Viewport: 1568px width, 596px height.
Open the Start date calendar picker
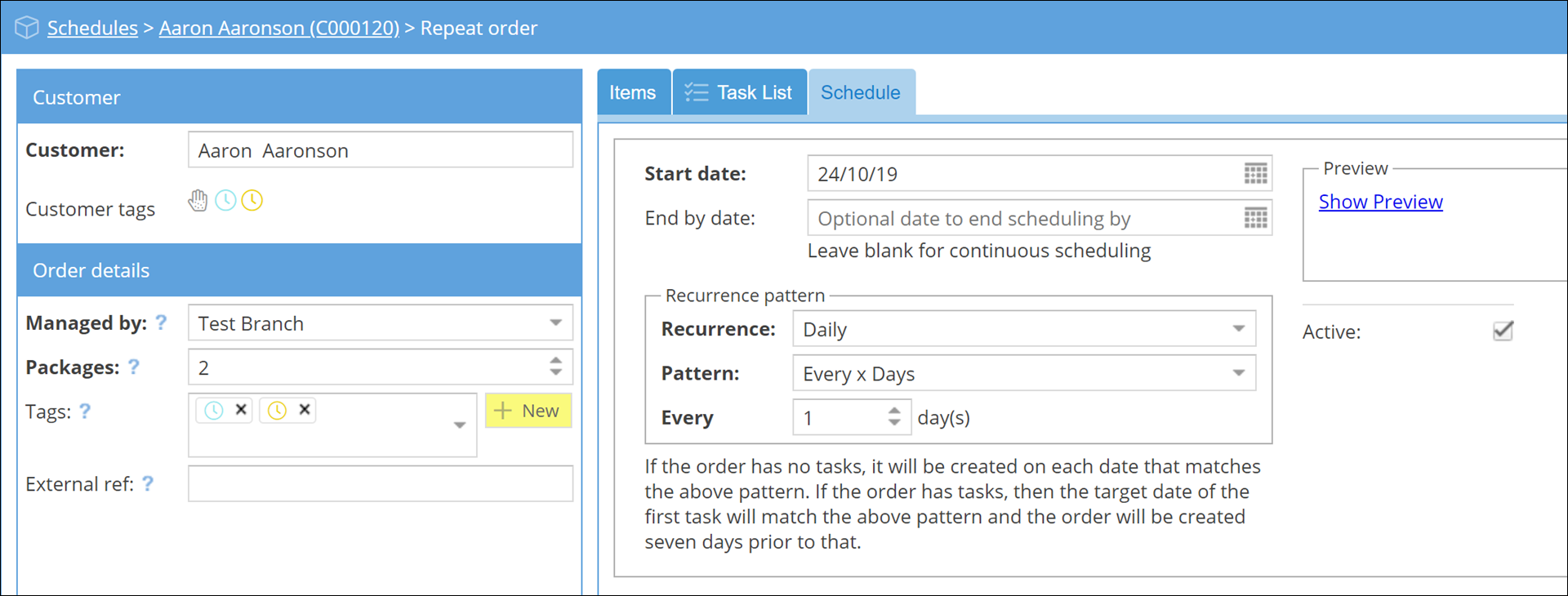[x=1255, y=174]
